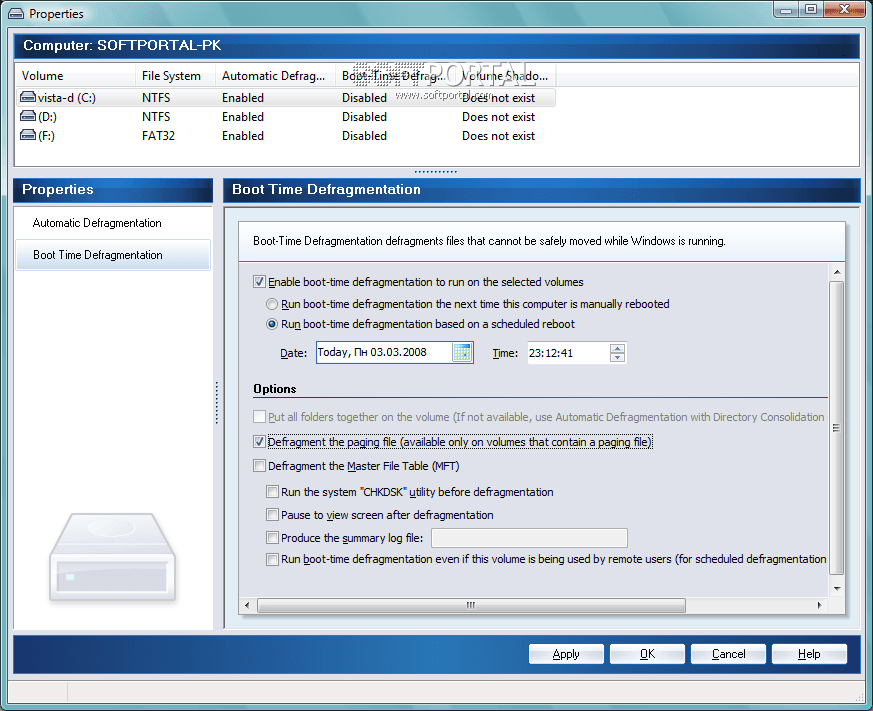Maximize the Properties window
Image resolution: width=873 pixels, height=711 pixels.
[811, 9]
